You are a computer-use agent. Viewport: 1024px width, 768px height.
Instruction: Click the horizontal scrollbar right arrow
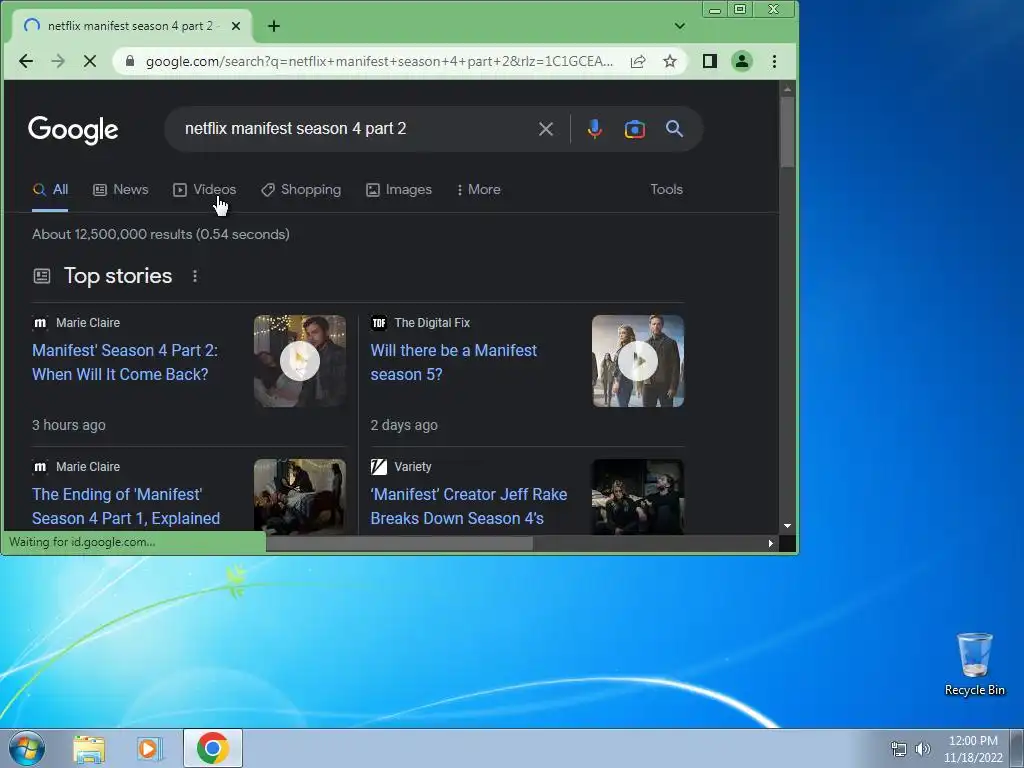pyautogui.click(x=771, y=543)
